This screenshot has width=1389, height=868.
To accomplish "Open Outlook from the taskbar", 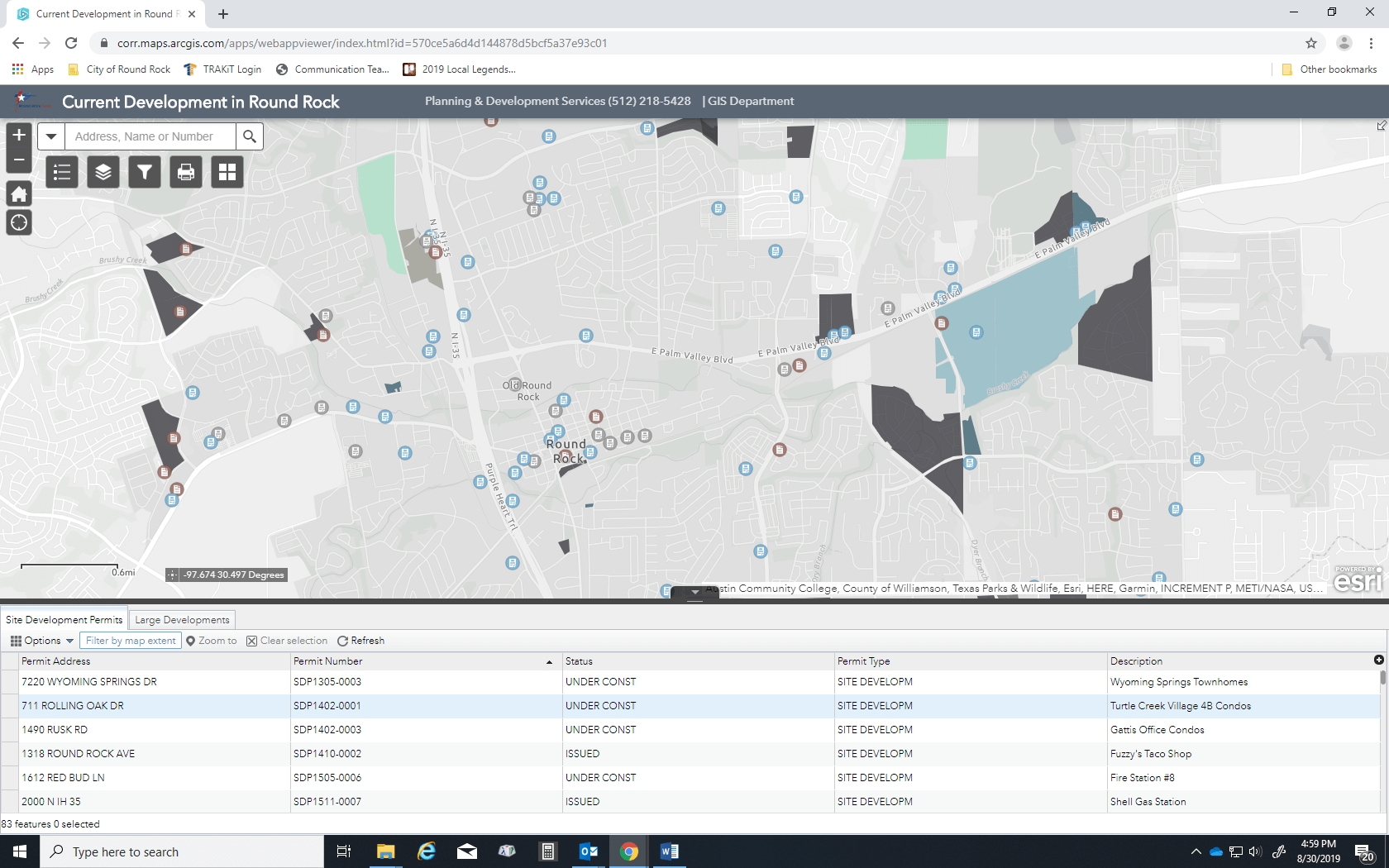I will 589,851.
